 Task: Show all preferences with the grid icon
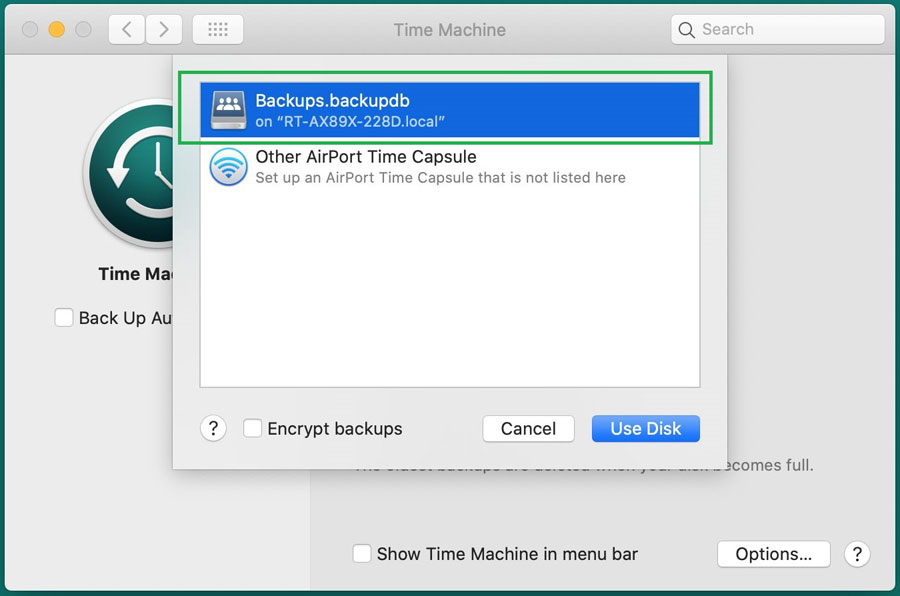click(x=218, y=29)
